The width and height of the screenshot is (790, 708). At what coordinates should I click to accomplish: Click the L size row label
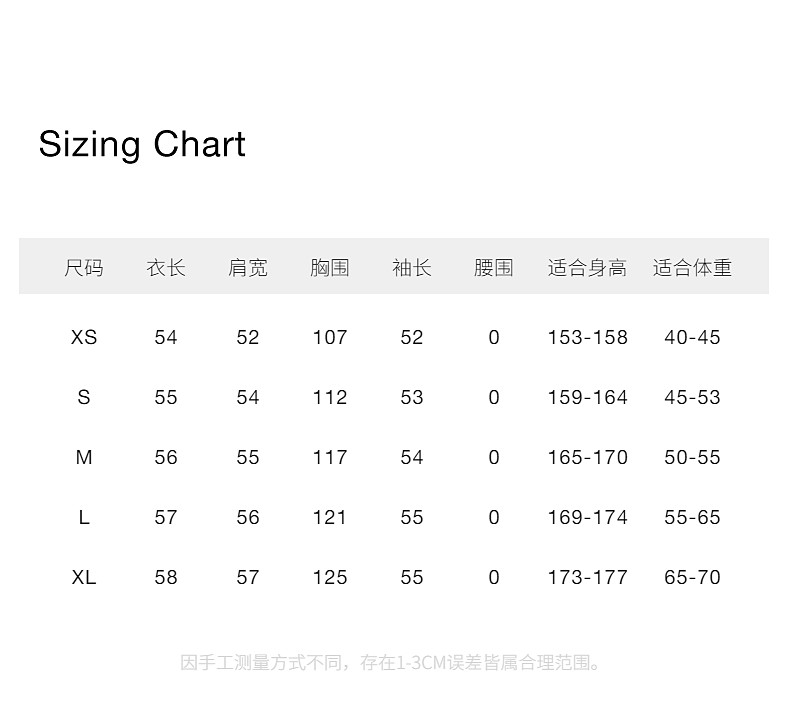84,517
